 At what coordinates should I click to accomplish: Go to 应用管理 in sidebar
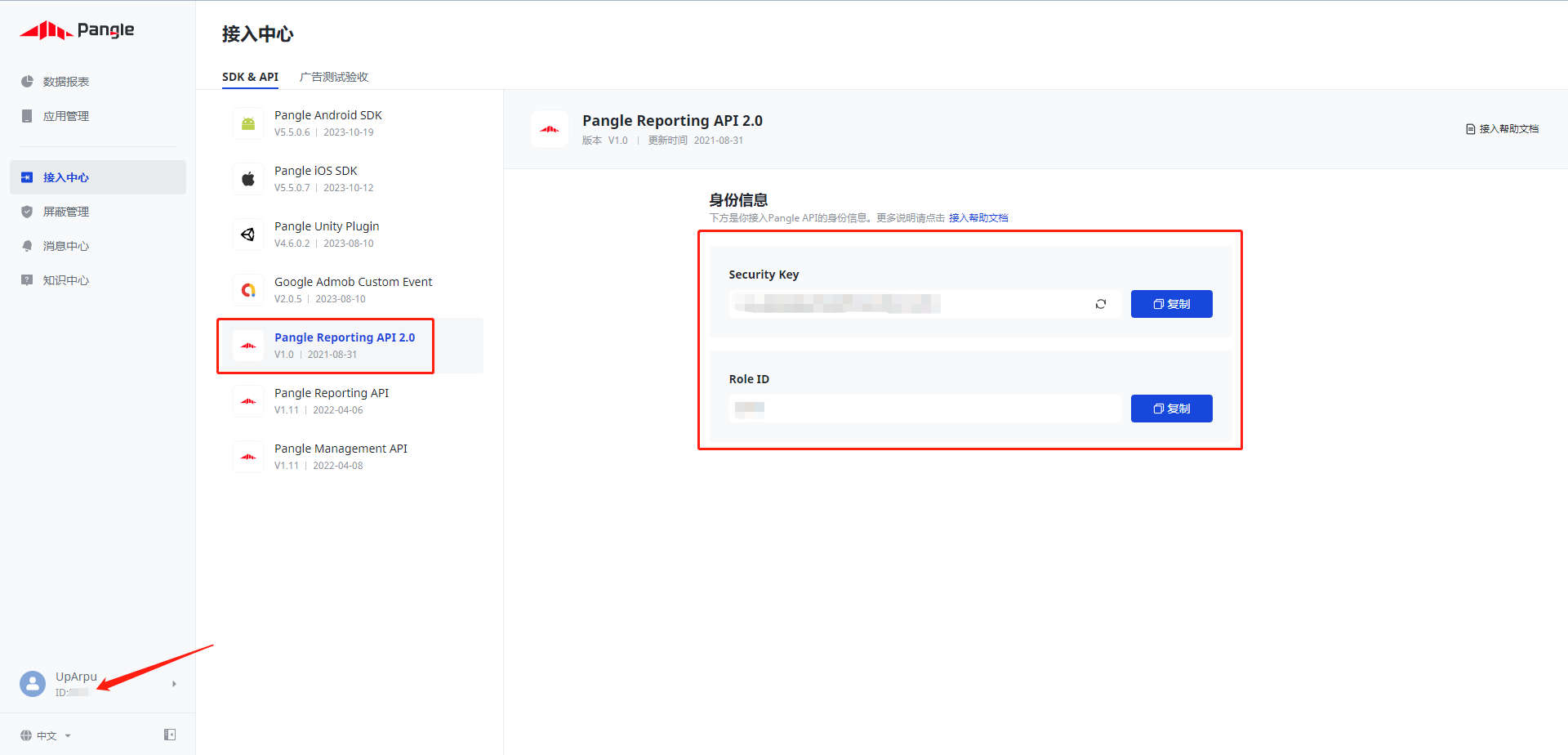[65, 116]
